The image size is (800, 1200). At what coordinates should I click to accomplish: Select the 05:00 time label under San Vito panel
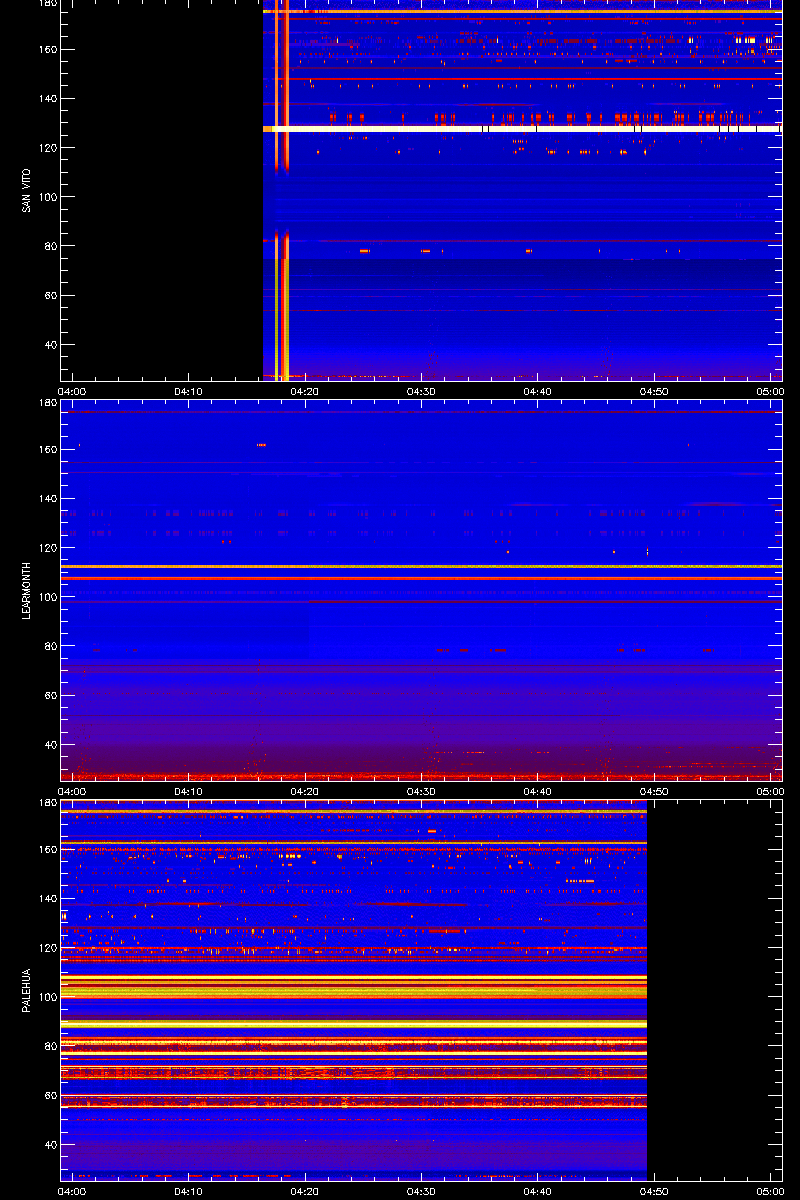(770, 391)
